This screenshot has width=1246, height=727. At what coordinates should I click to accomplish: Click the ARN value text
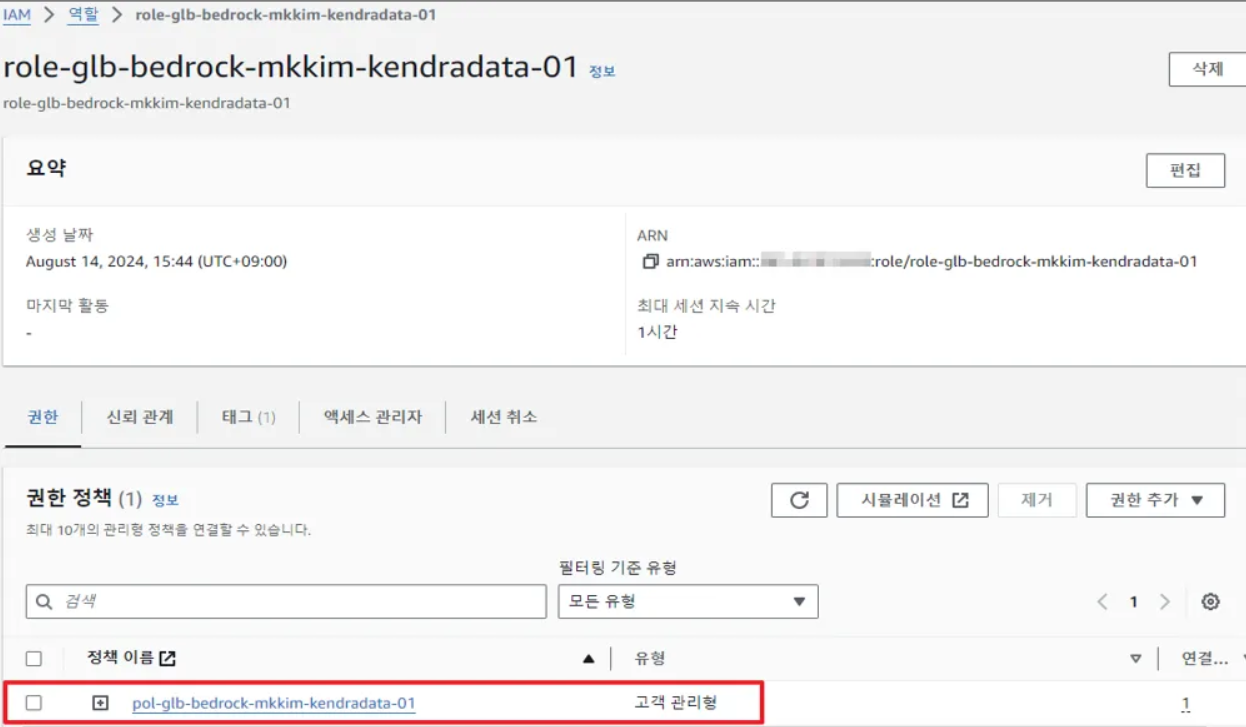tap(932, 262)
